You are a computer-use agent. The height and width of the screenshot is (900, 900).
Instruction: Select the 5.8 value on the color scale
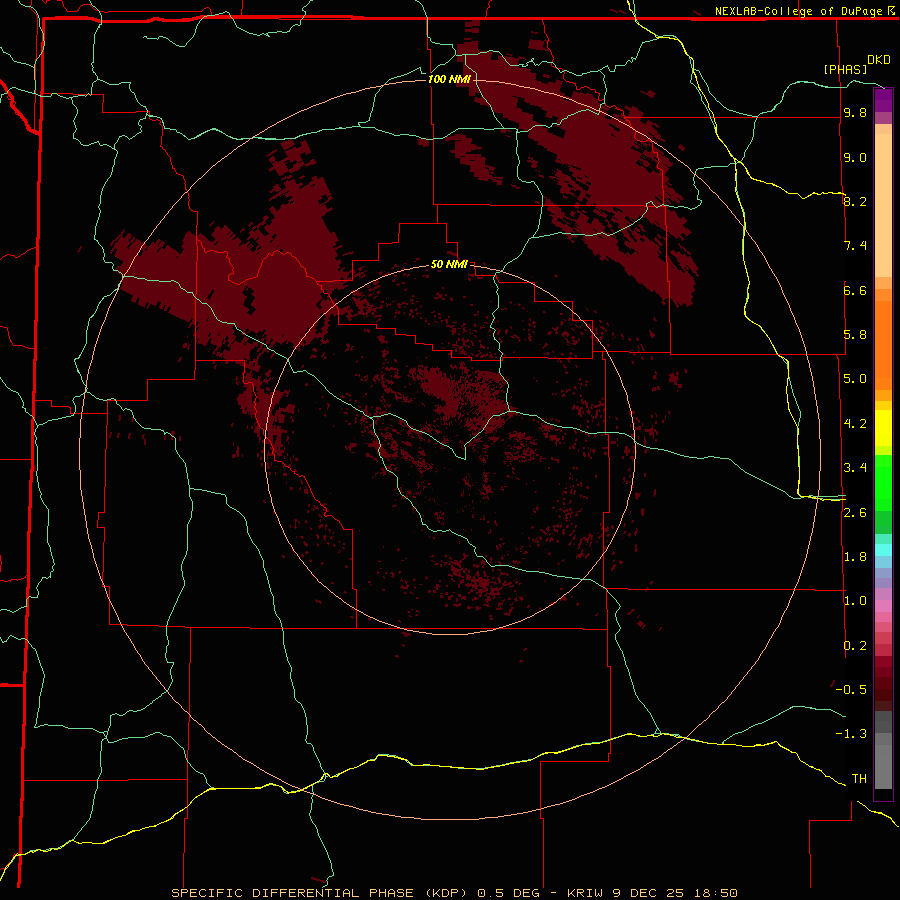855,335
